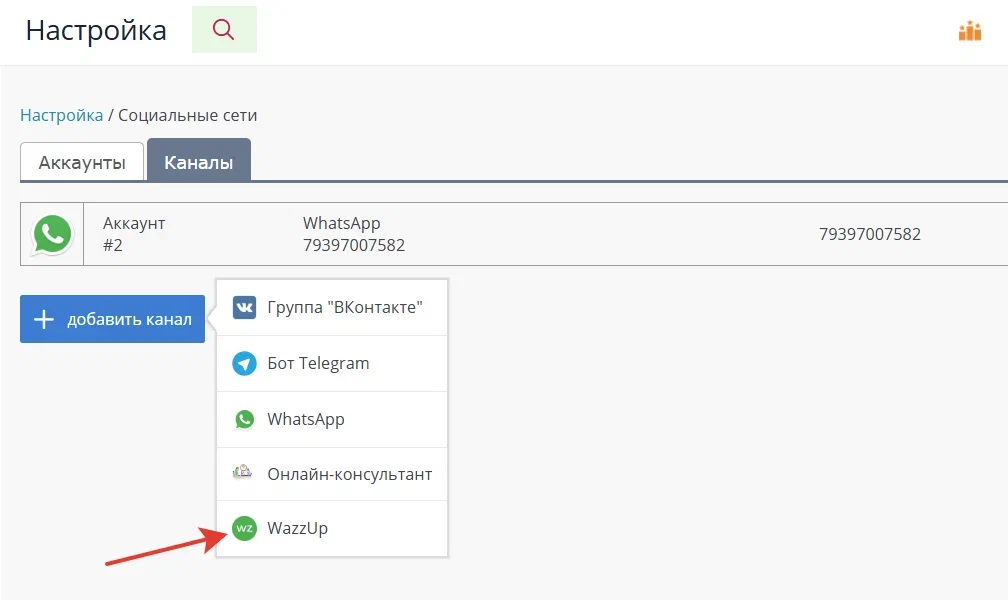Pick the WhatsApp text in the dropdown menu
Viewport: 1008px width, 600px height.
point(306,419)
